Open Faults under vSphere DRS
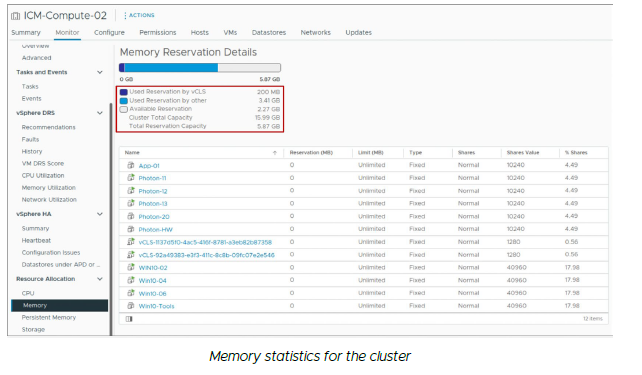 [x=30, y=139]
